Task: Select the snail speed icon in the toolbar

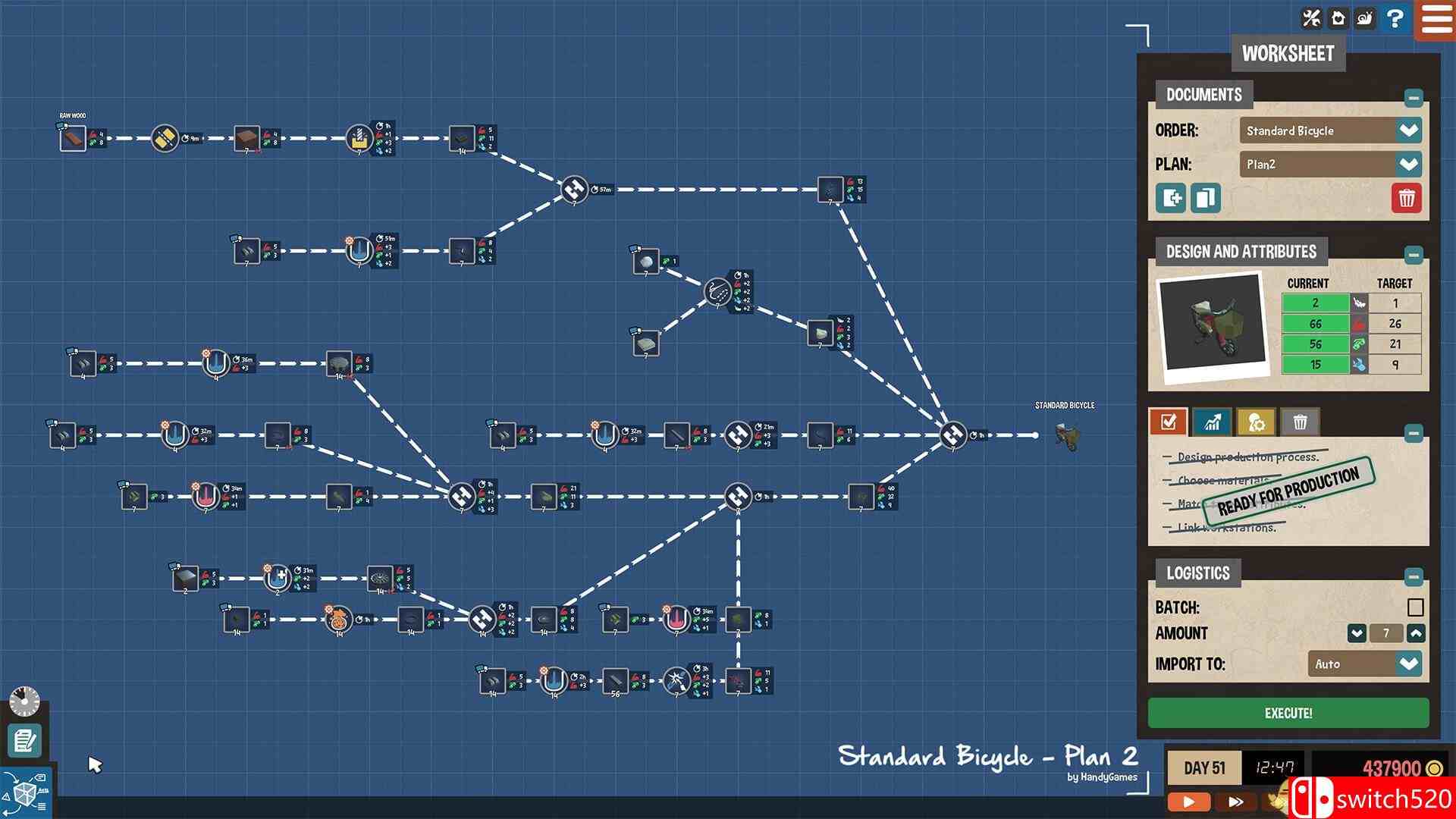Action: click(1365, 17)
